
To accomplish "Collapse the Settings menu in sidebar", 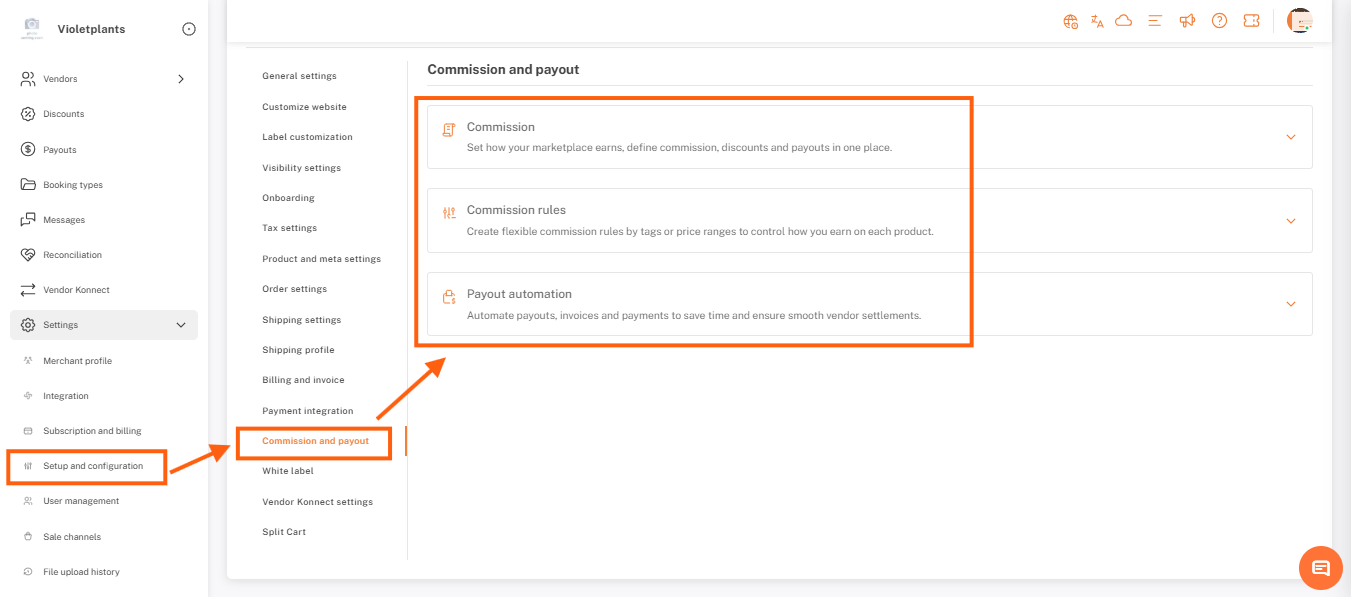I will tap(181, 325).
